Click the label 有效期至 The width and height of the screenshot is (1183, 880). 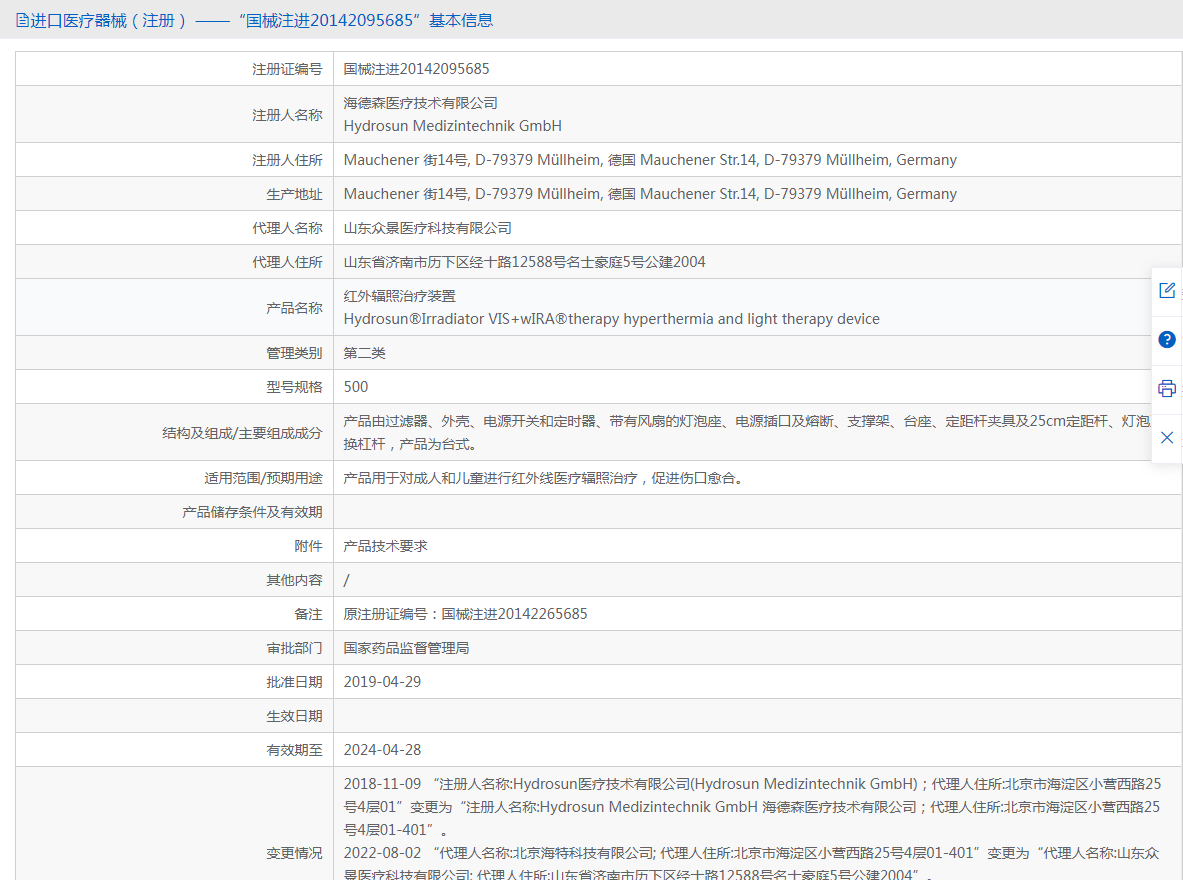[294, 750]
